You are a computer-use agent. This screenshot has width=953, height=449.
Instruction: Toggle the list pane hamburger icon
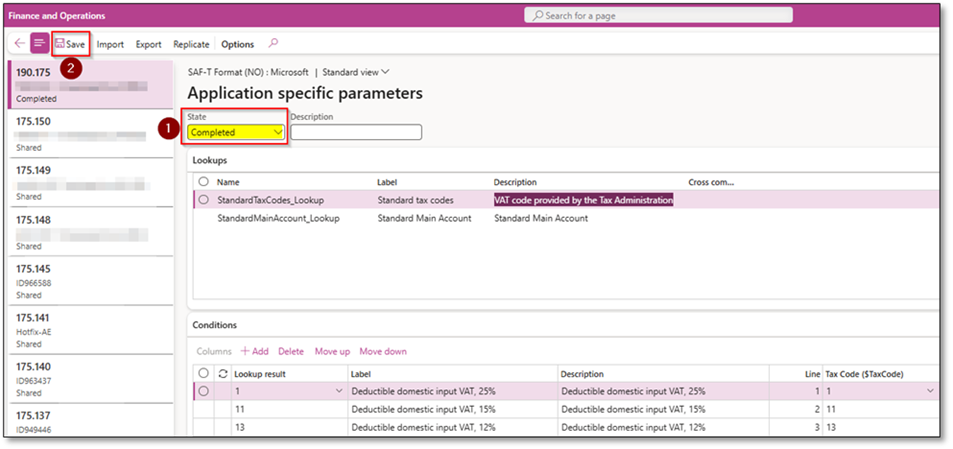40,44
